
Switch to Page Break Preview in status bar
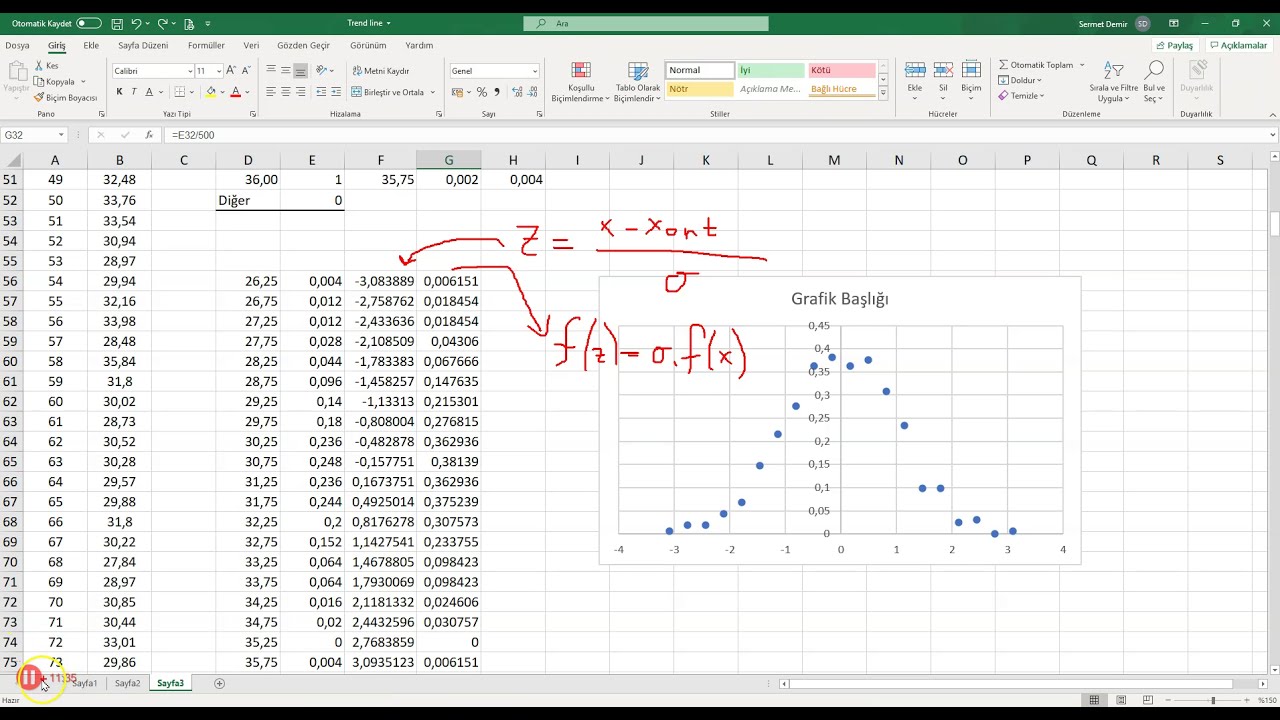[x=1147, y=700]
